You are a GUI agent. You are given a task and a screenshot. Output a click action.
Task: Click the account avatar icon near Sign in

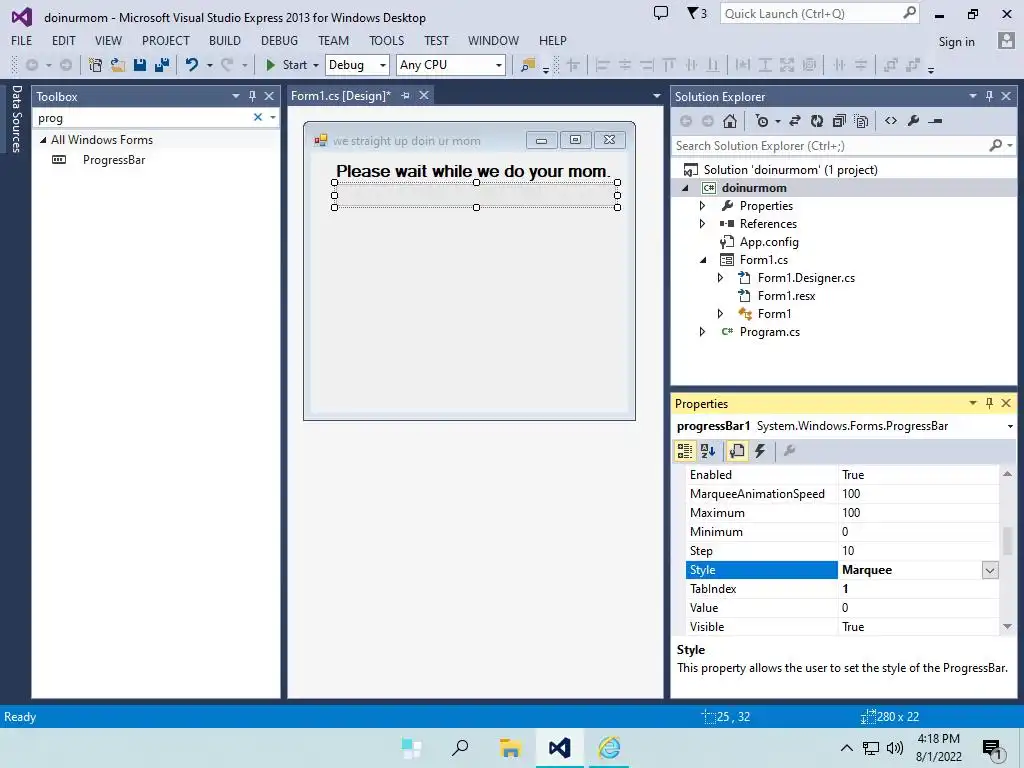click(1006, 40)
